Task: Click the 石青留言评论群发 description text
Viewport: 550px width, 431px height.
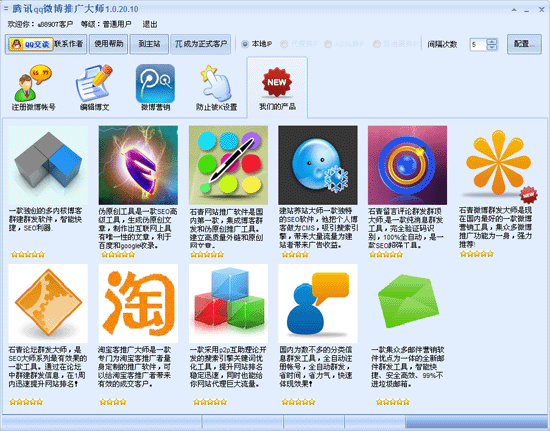Action: 406,228
